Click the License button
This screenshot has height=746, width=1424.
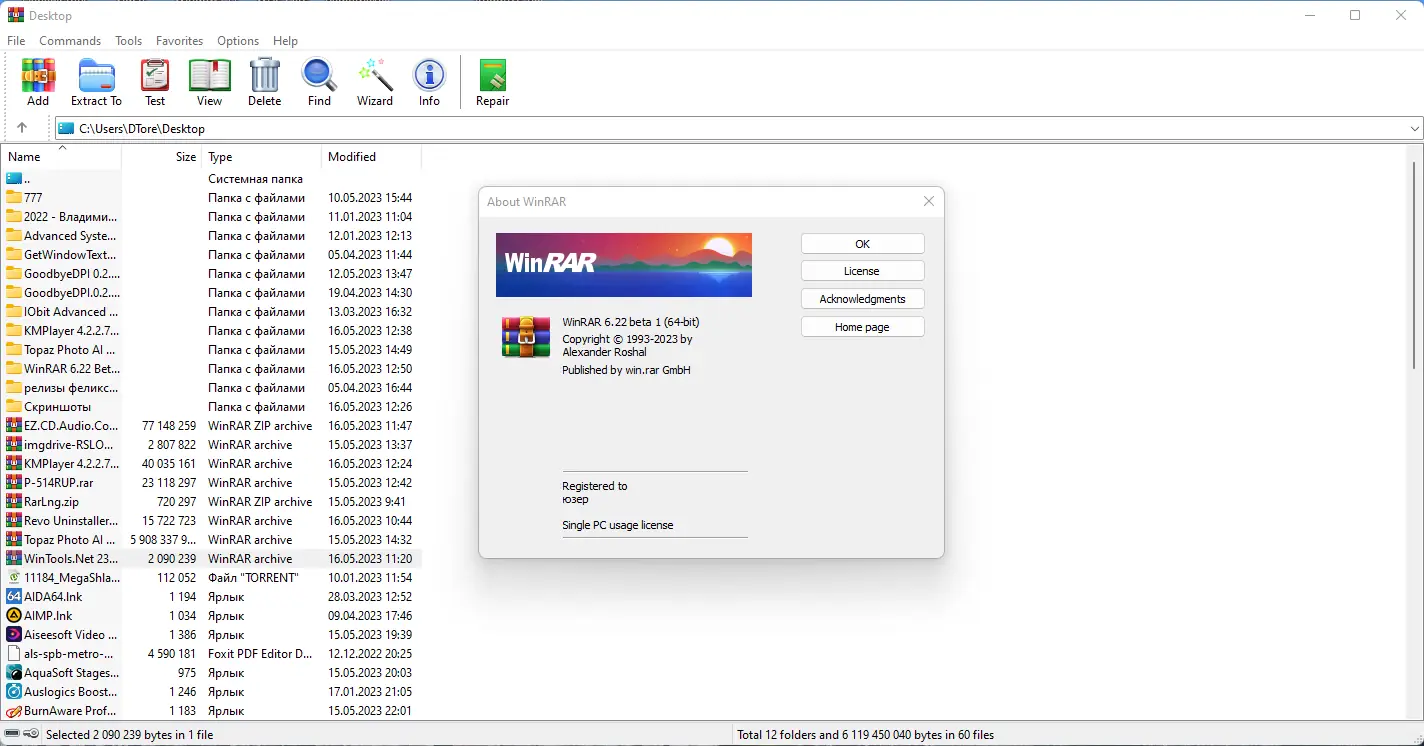(x=862, y=271)
